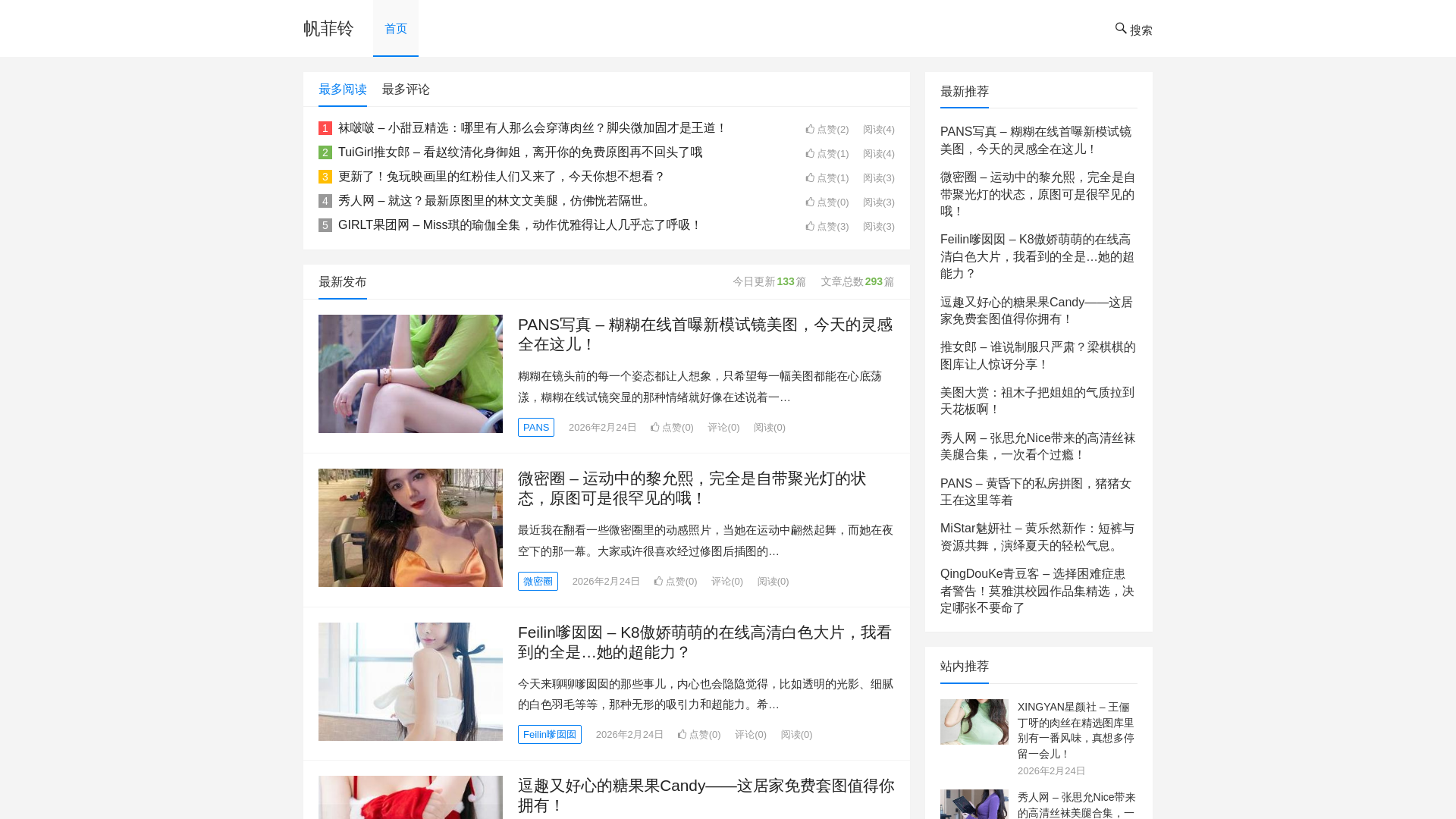Open the thumbnail of the 微密圈 post
The height and width of the screenshot is (819, 1456).
[410, 528]
